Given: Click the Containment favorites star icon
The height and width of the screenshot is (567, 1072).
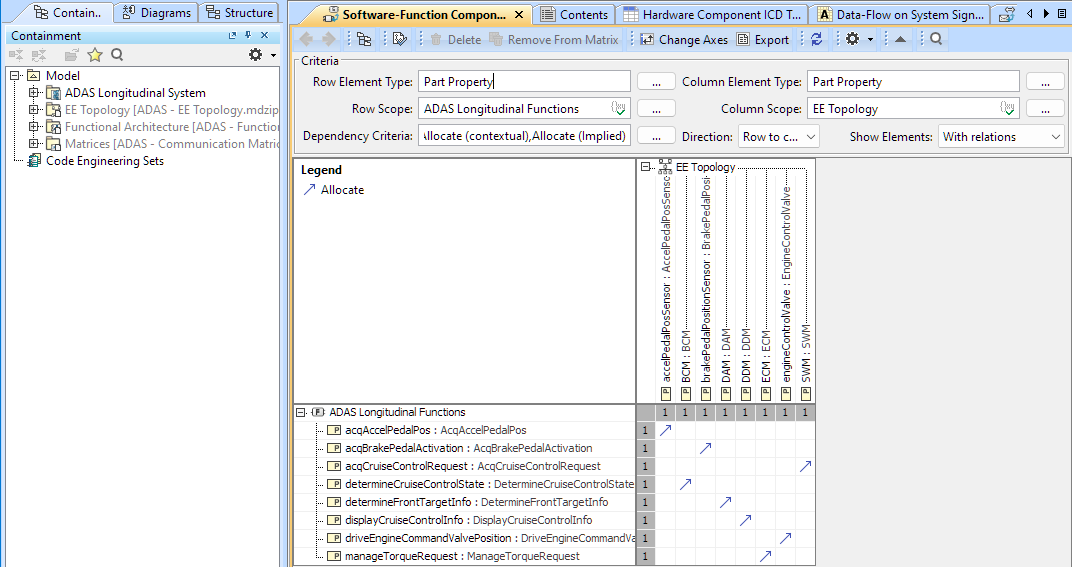Looking at the screenshot, I should click(x=95, y=55).
